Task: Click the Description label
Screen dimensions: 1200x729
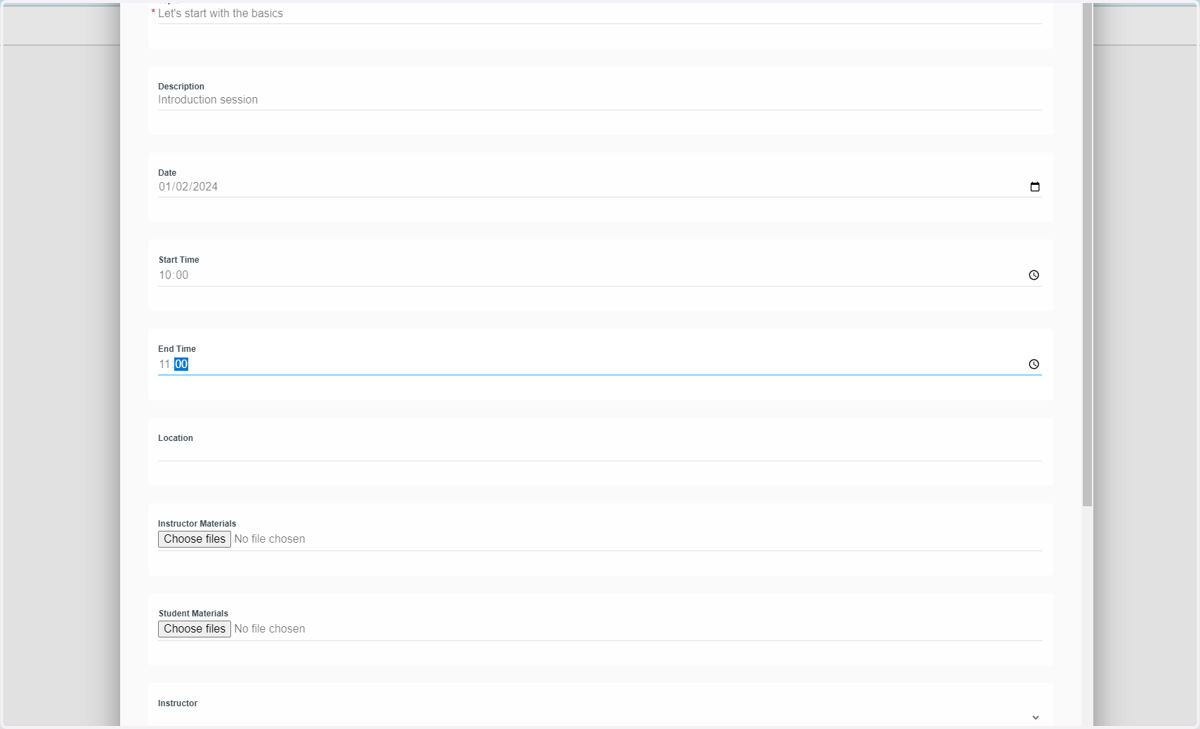Action: [x=181, y=87]
